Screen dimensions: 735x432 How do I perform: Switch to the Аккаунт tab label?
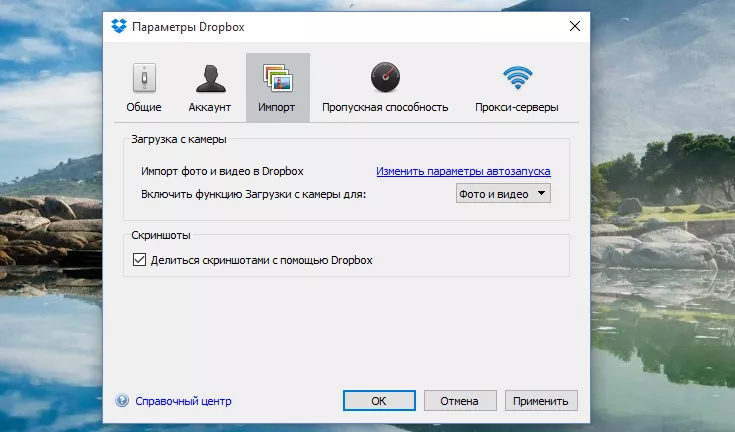[210, 107]
